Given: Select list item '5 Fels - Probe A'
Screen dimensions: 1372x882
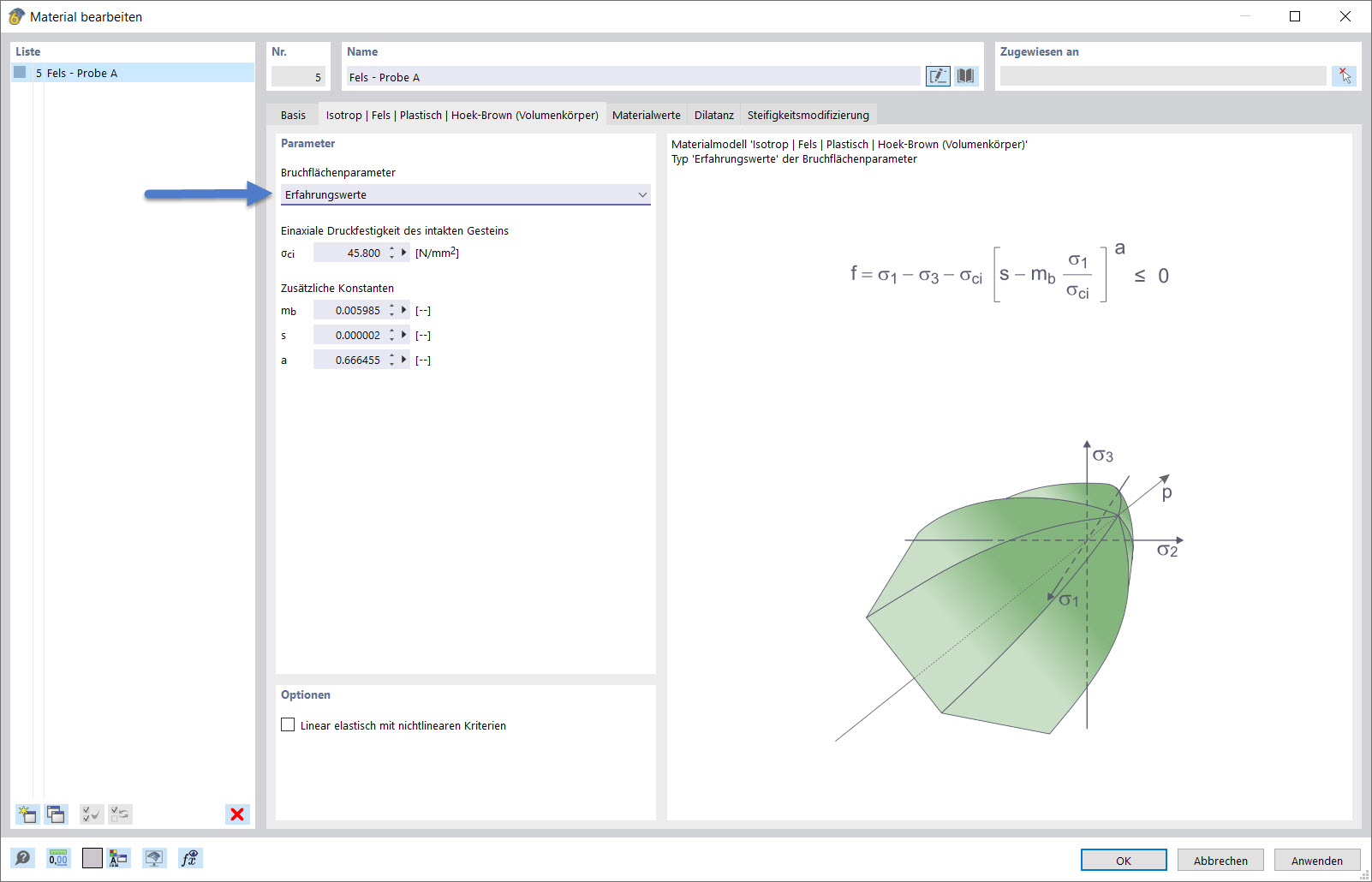Looking at the screenshot, I should [x=133, y=73].
